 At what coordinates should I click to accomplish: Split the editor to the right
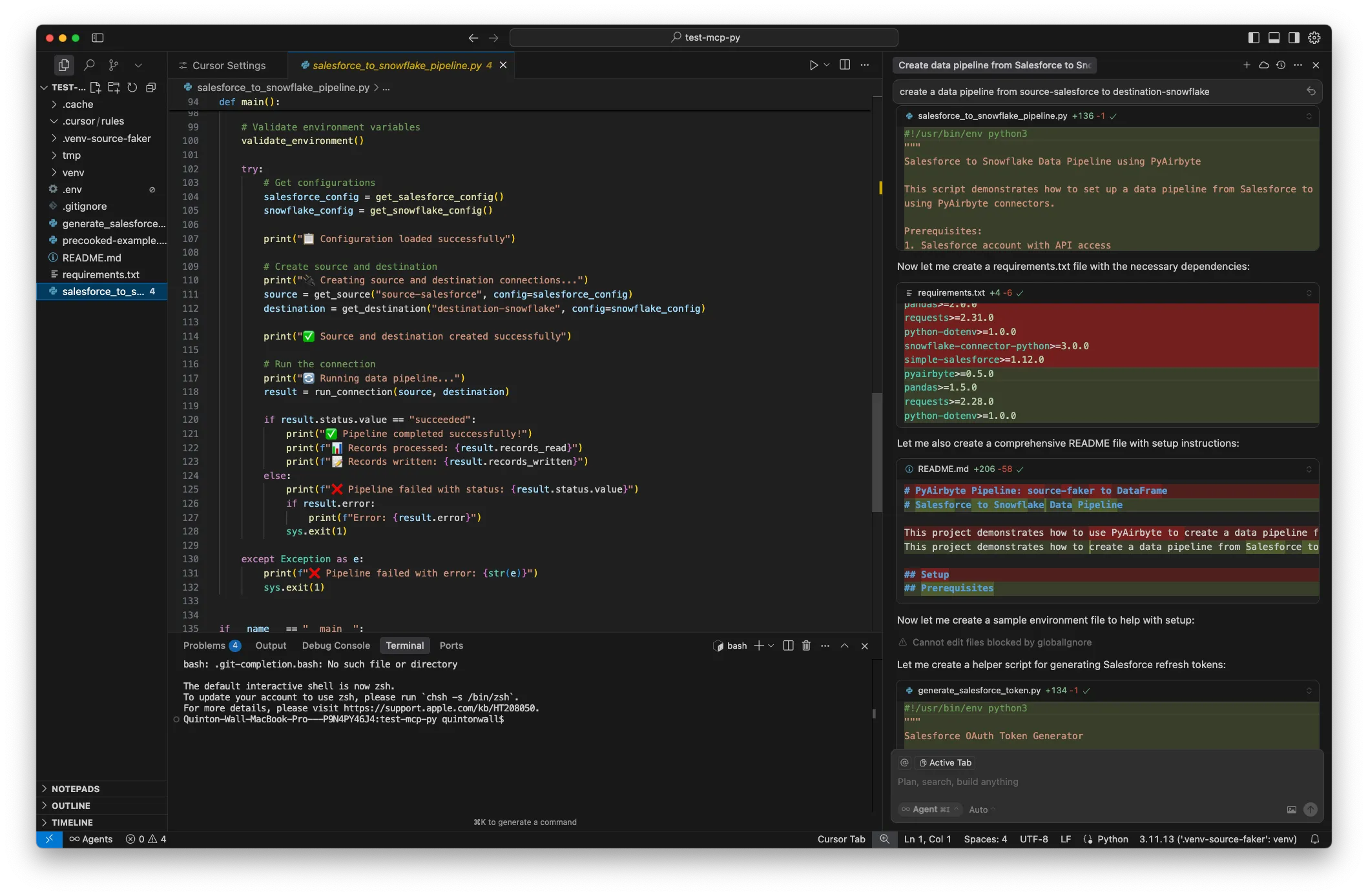coord(844,65)
